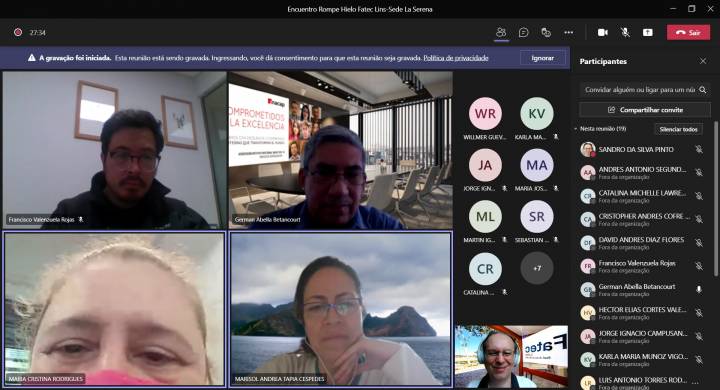This screenshot has height=390, width=720.
Task: Open the more actions ellipsis menu
Action: click(x=568, y=32)
